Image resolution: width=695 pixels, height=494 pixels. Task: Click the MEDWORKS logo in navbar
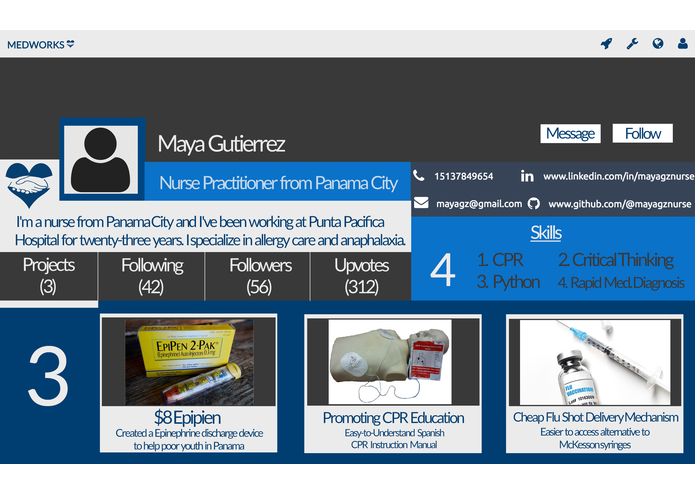pyautogui.click(x=40, y=44)
